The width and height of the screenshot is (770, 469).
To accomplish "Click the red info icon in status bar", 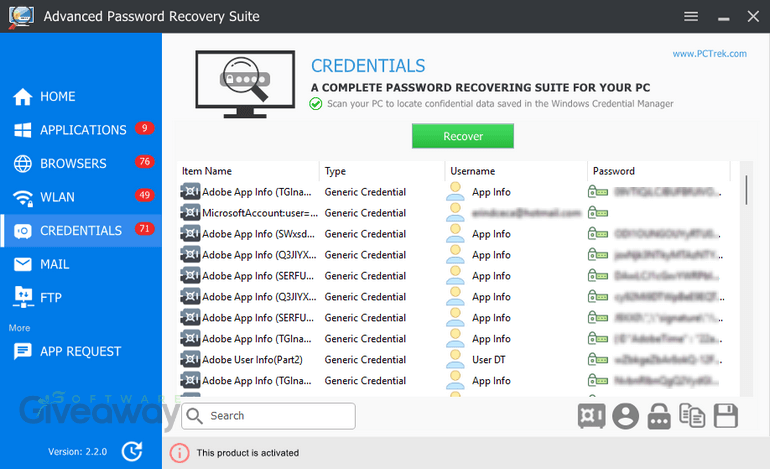I will tap(179, 453).
